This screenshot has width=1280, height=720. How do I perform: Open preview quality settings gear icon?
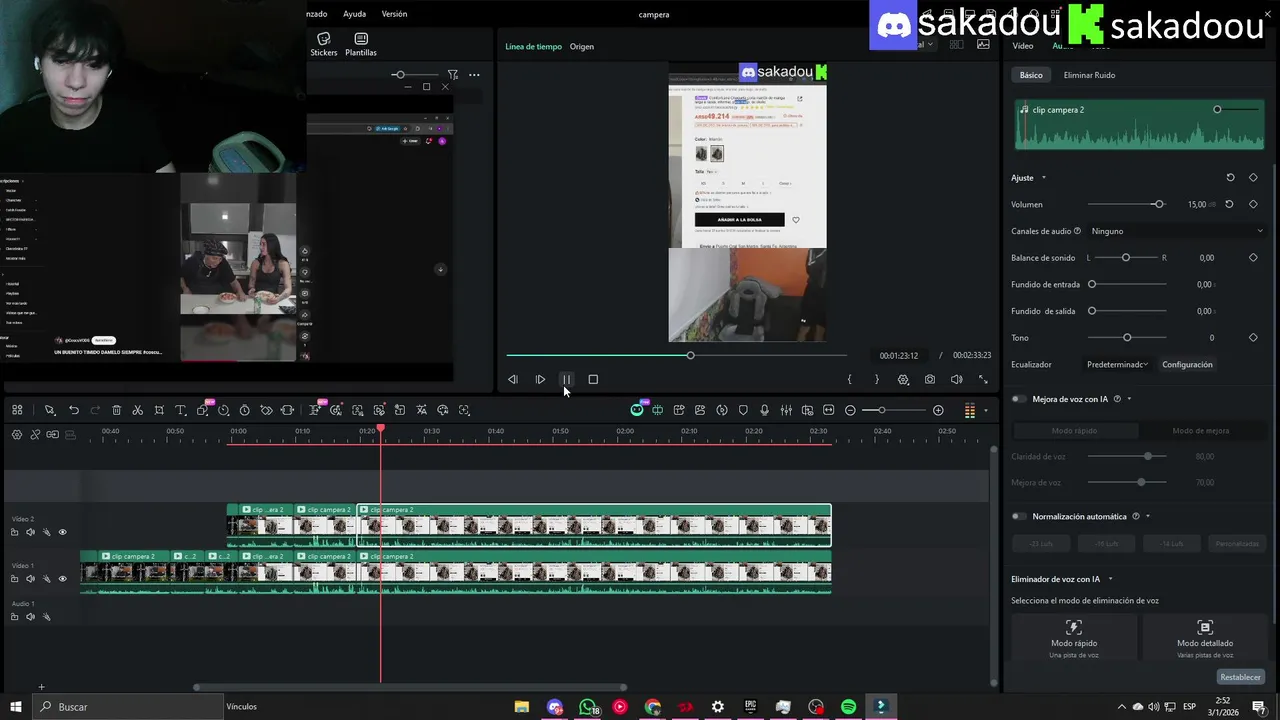(x=903, y=380)
